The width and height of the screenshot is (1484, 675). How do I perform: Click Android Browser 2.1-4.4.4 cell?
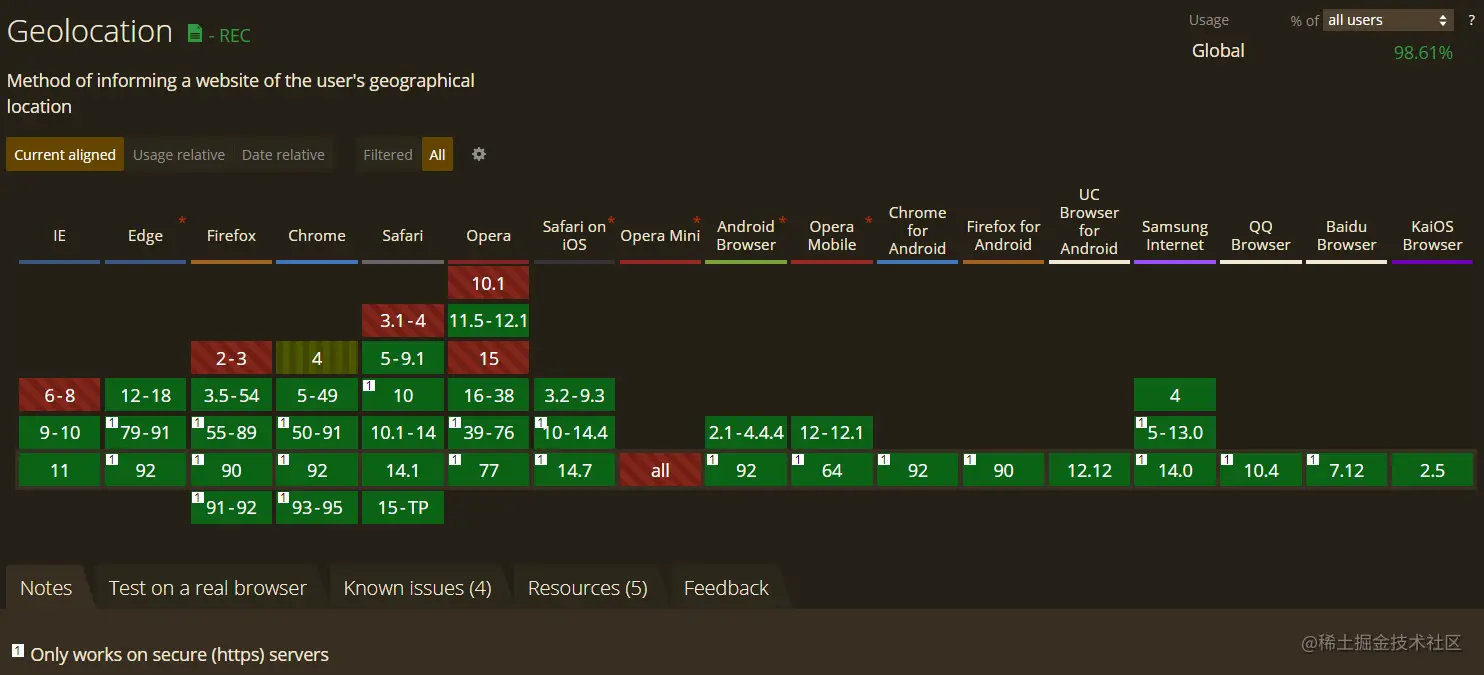pos(746,433)
